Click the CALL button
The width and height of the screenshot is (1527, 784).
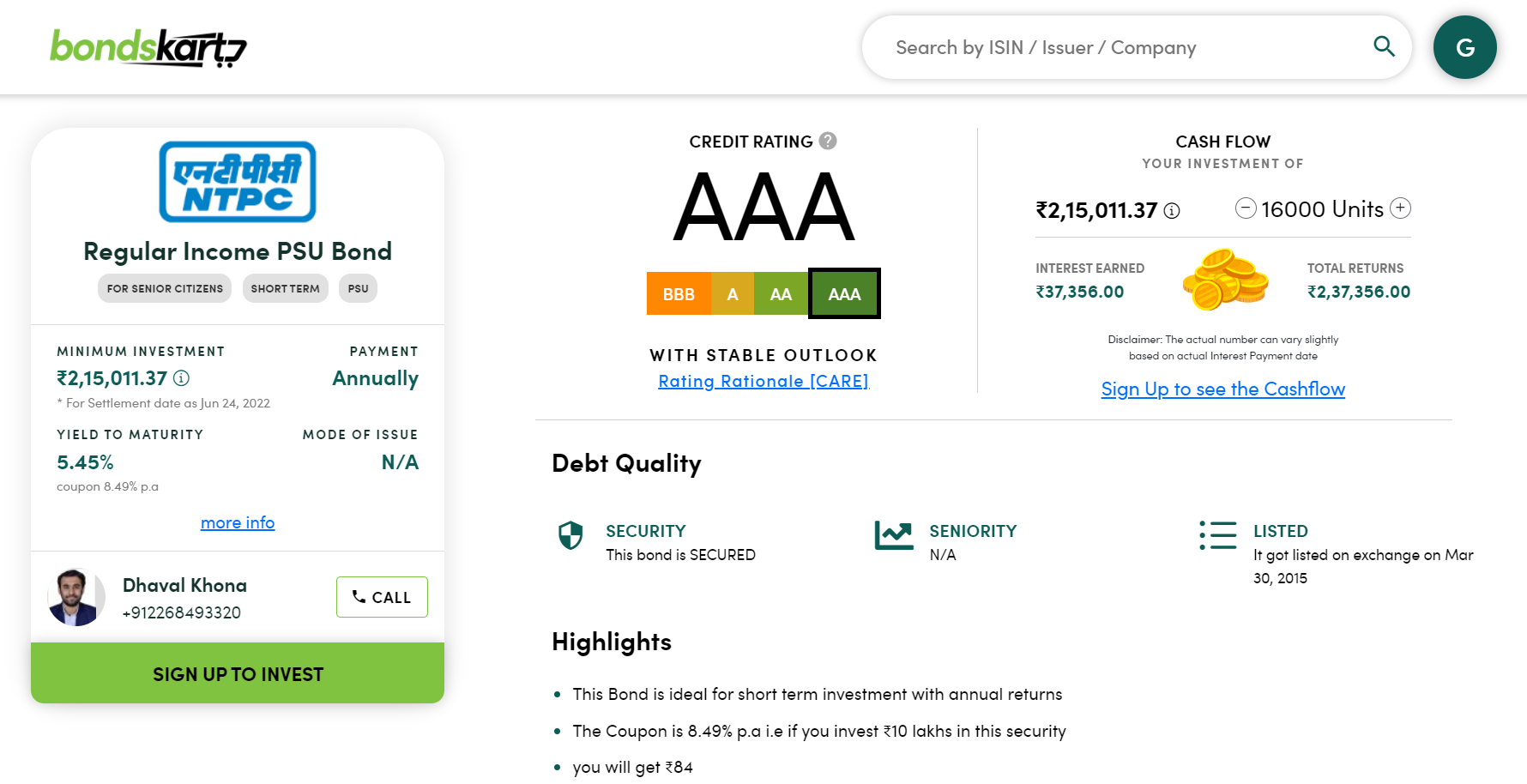pos(382,597)
